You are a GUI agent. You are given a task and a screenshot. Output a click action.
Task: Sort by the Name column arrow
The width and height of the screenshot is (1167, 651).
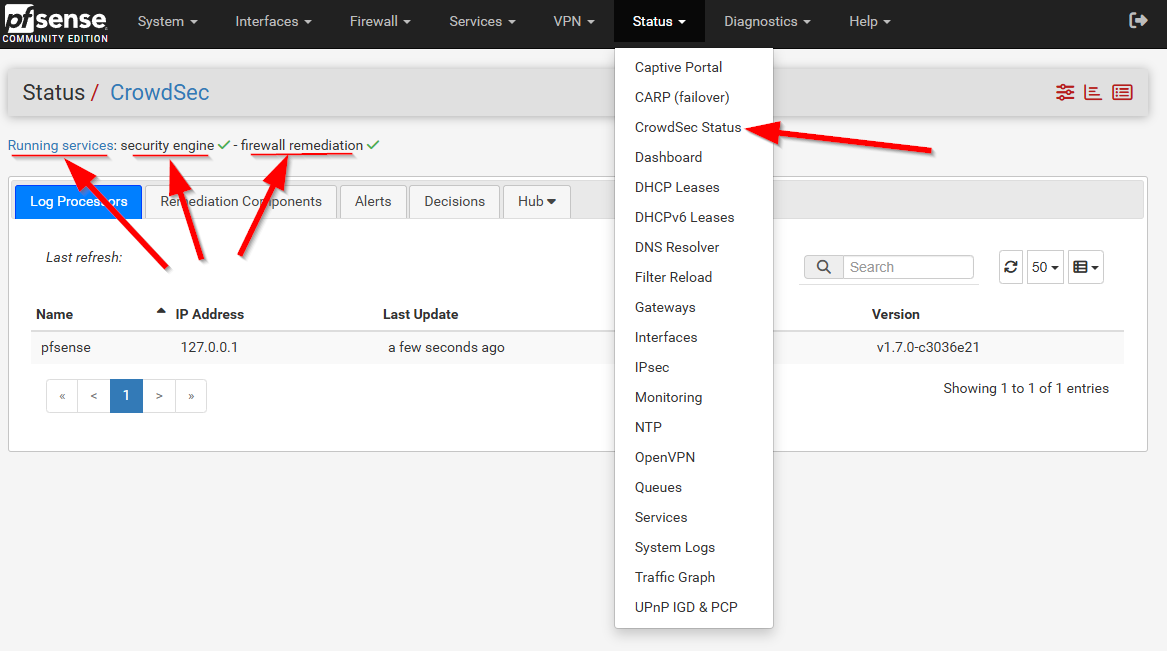161,313
